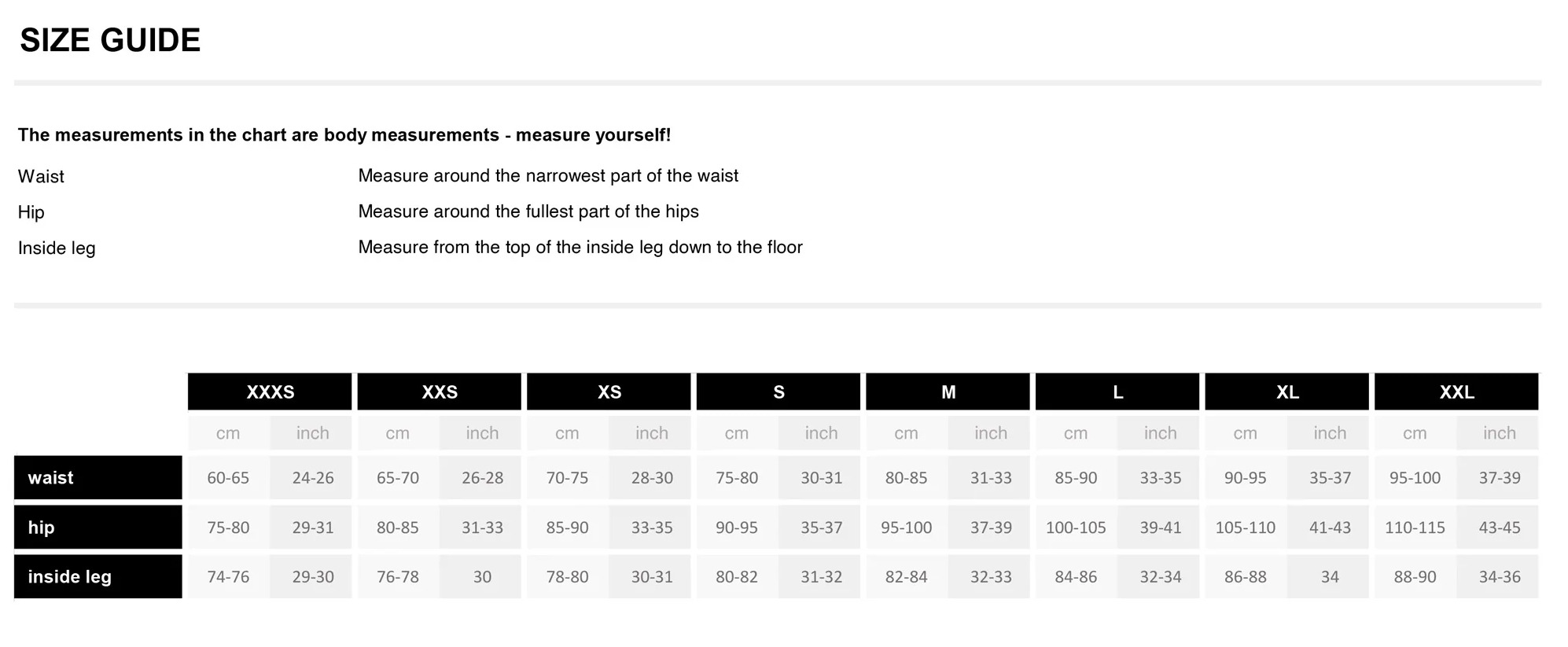Screen dimensions: 1568x647
Task: Click the inside leg row label
Action: [x=98, y=576]
